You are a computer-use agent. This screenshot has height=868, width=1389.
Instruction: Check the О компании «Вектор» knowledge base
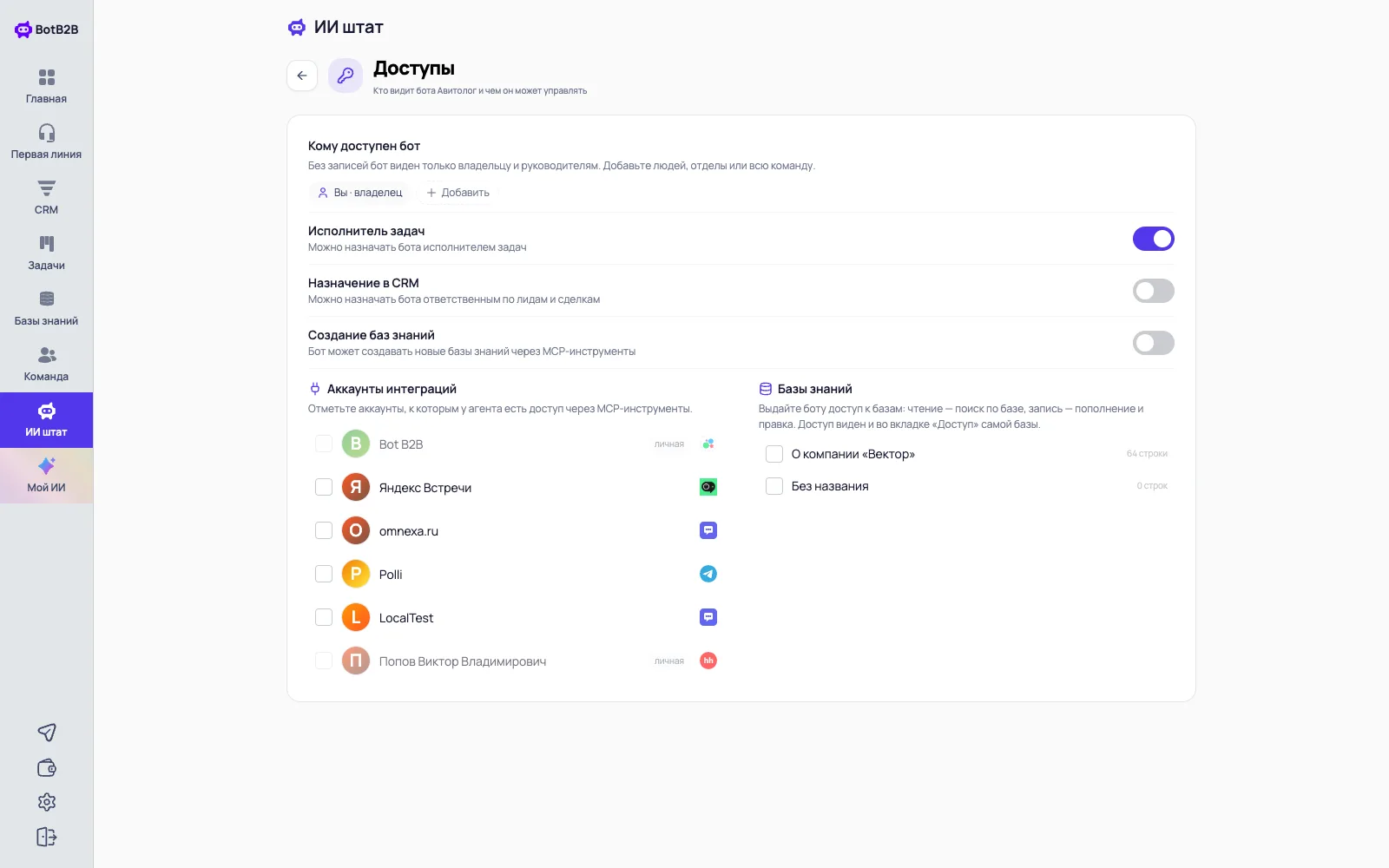tap(774, 454)
